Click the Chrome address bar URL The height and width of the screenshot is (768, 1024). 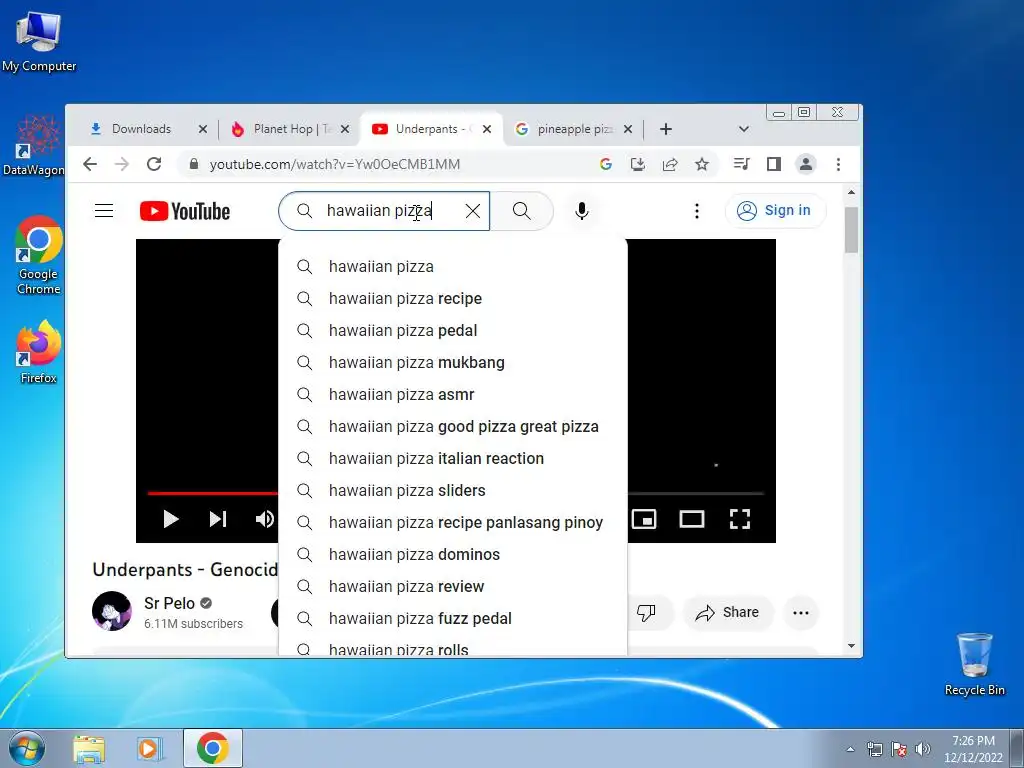(334, 164)
